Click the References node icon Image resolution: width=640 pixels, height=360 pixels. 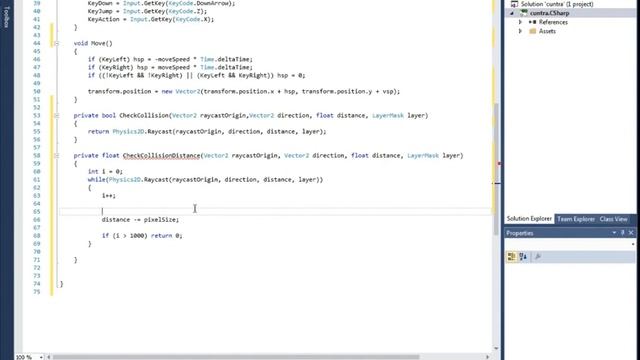pos(532,22)
